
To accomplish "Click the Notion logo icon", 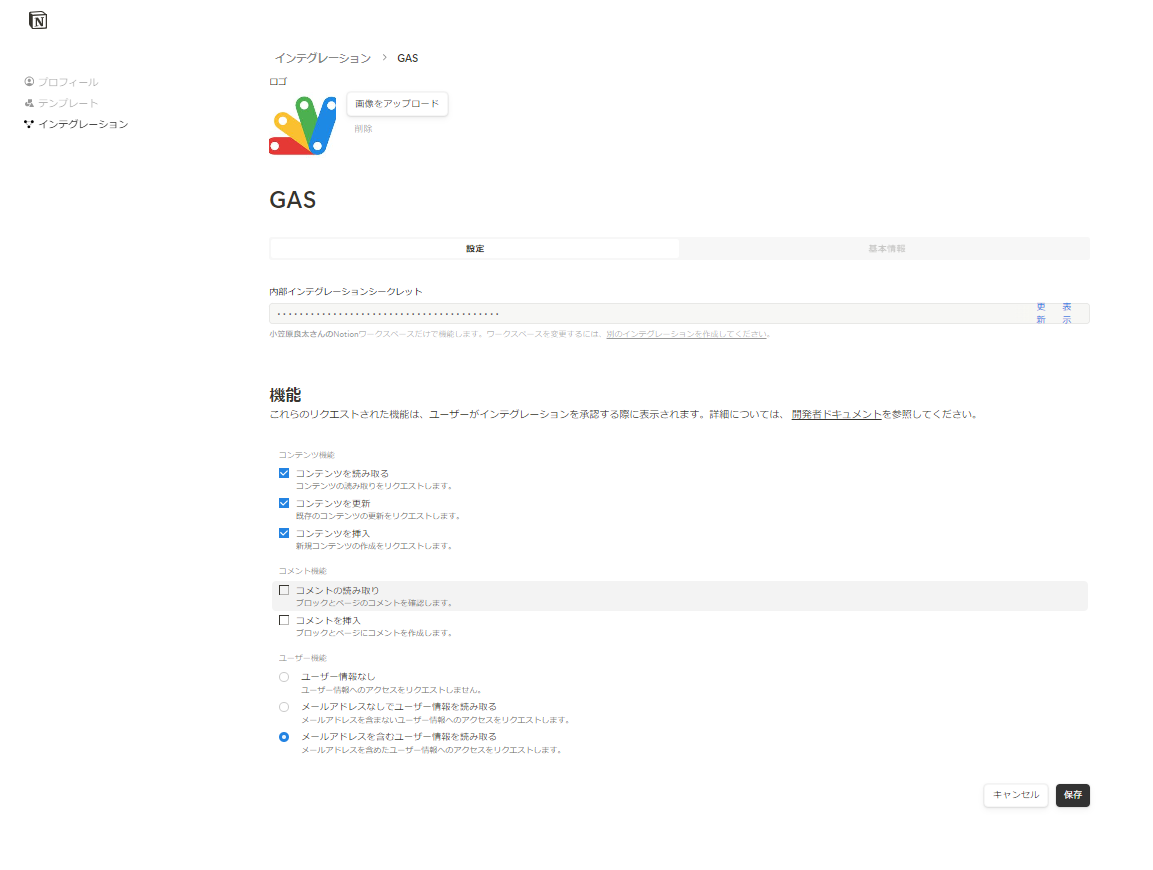I will tap(38, 20).
